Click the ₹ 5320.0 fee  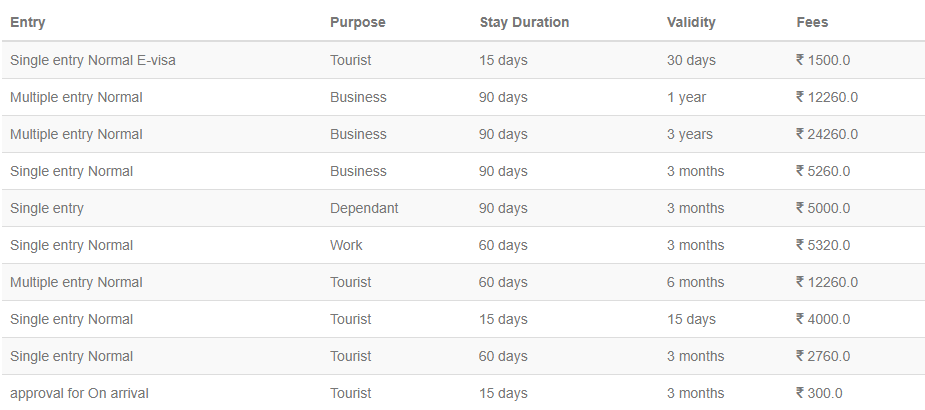pos(822,245)
